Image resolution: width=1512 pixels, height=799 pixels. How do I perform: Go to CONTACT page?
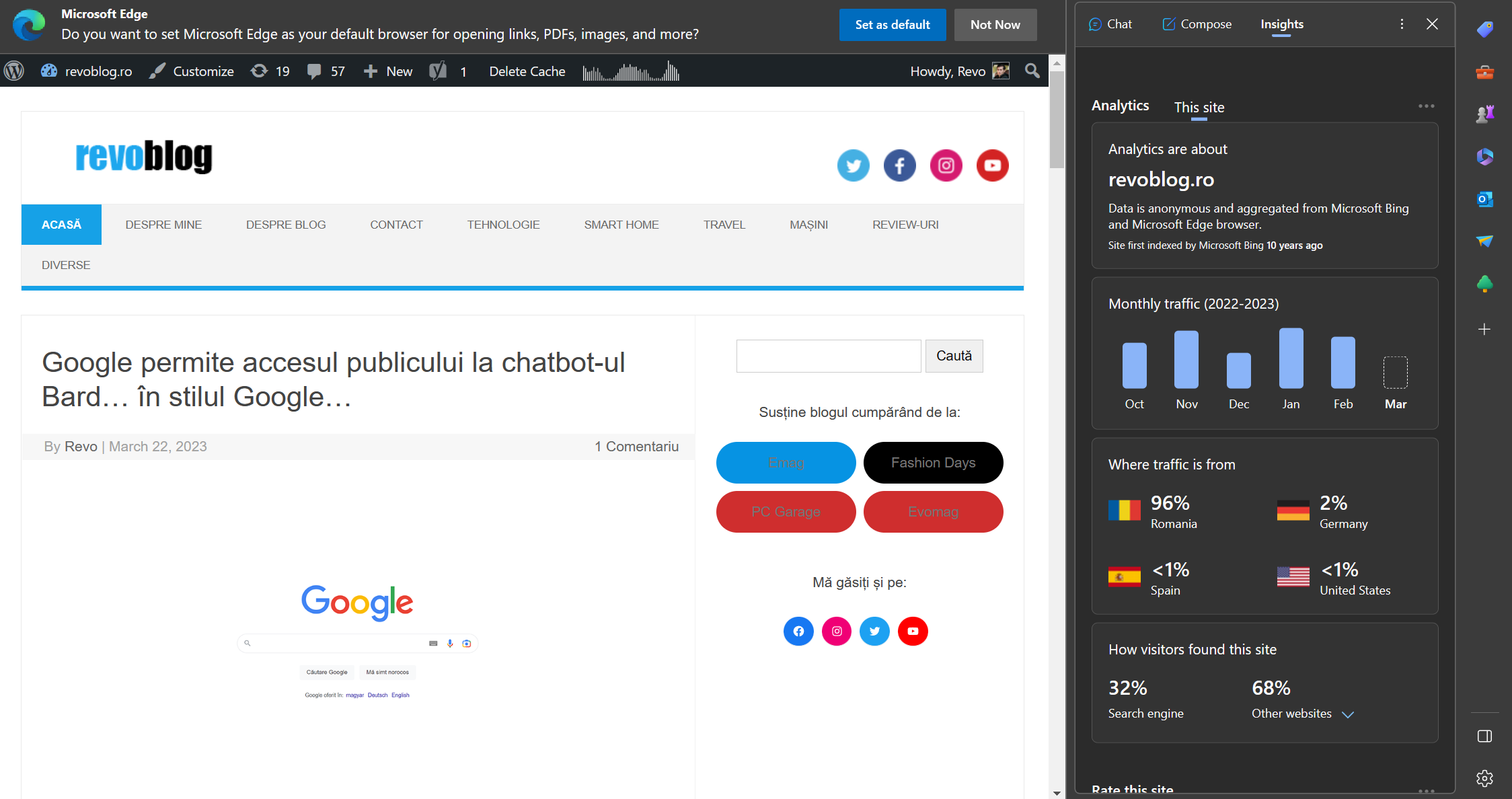pos(396,225)
